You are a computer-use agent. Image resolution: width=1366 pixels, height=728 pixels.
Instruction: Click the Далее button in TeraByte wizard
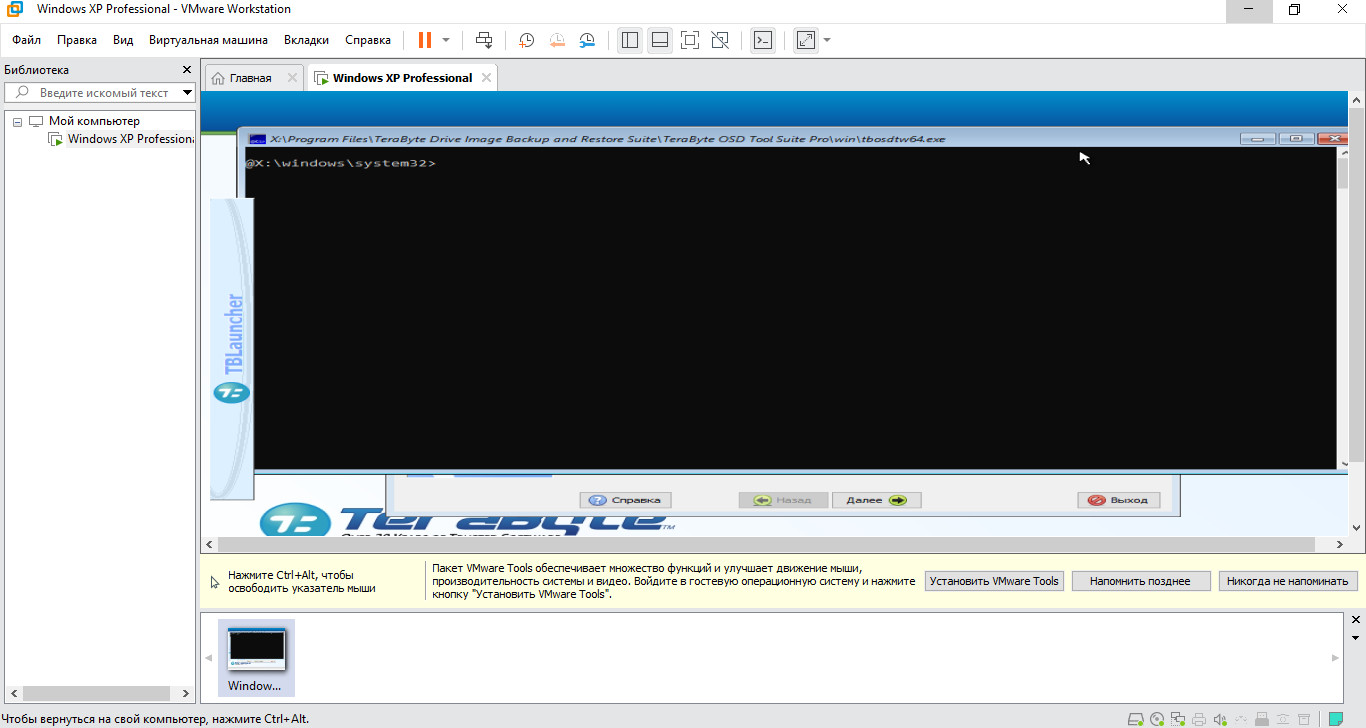876,500
